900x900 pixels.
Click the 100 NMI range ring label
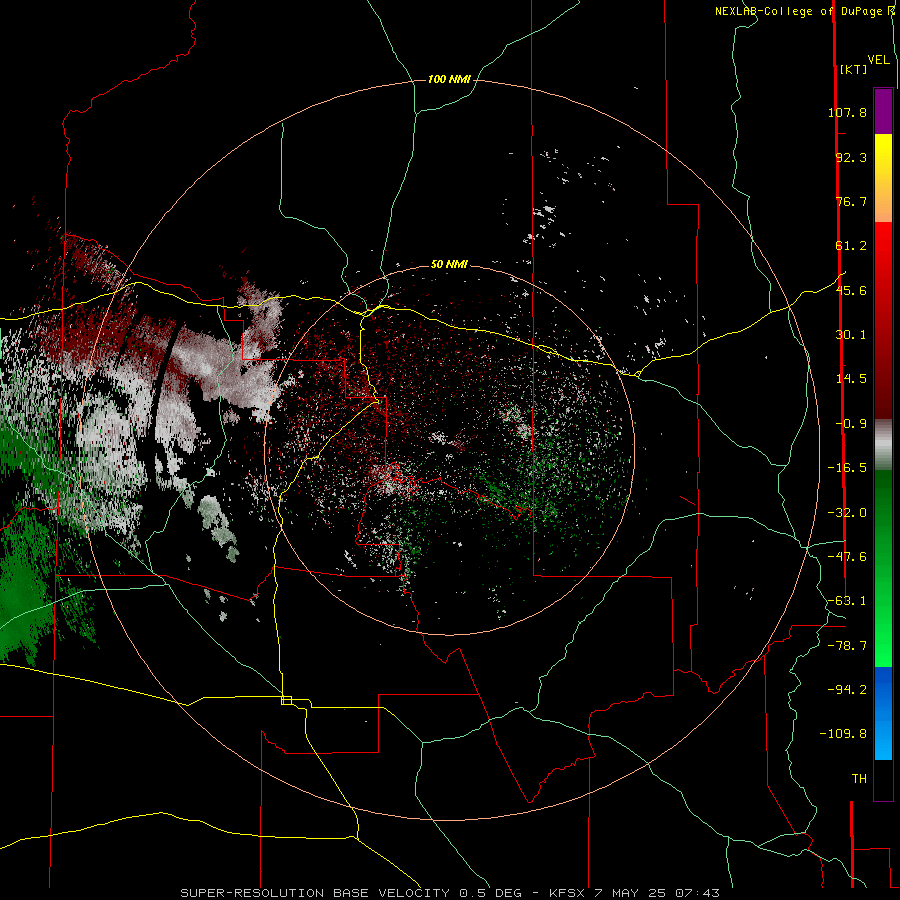click(x=449, y=79)
